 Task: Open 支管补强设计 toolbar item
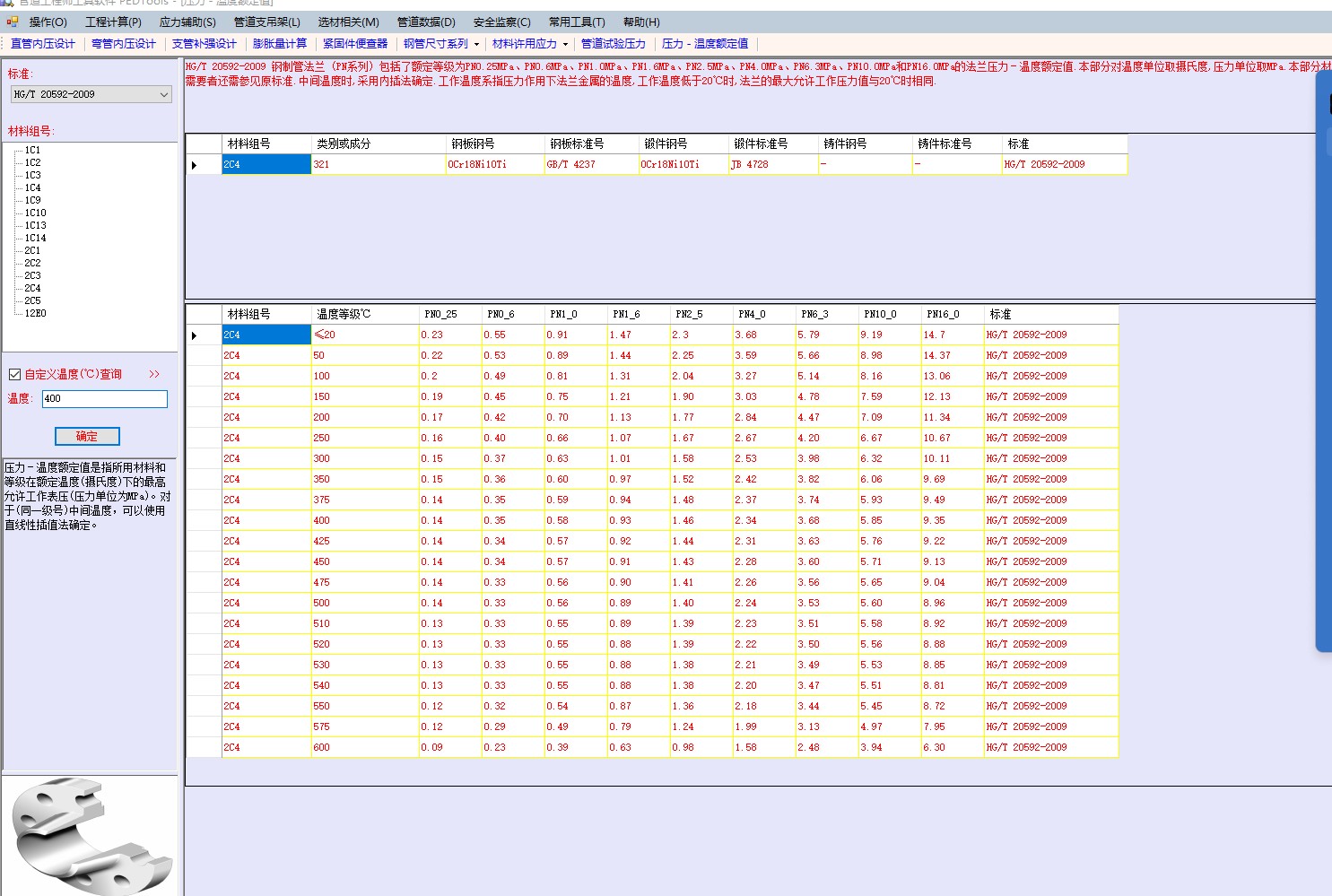[x=205, y=43]
